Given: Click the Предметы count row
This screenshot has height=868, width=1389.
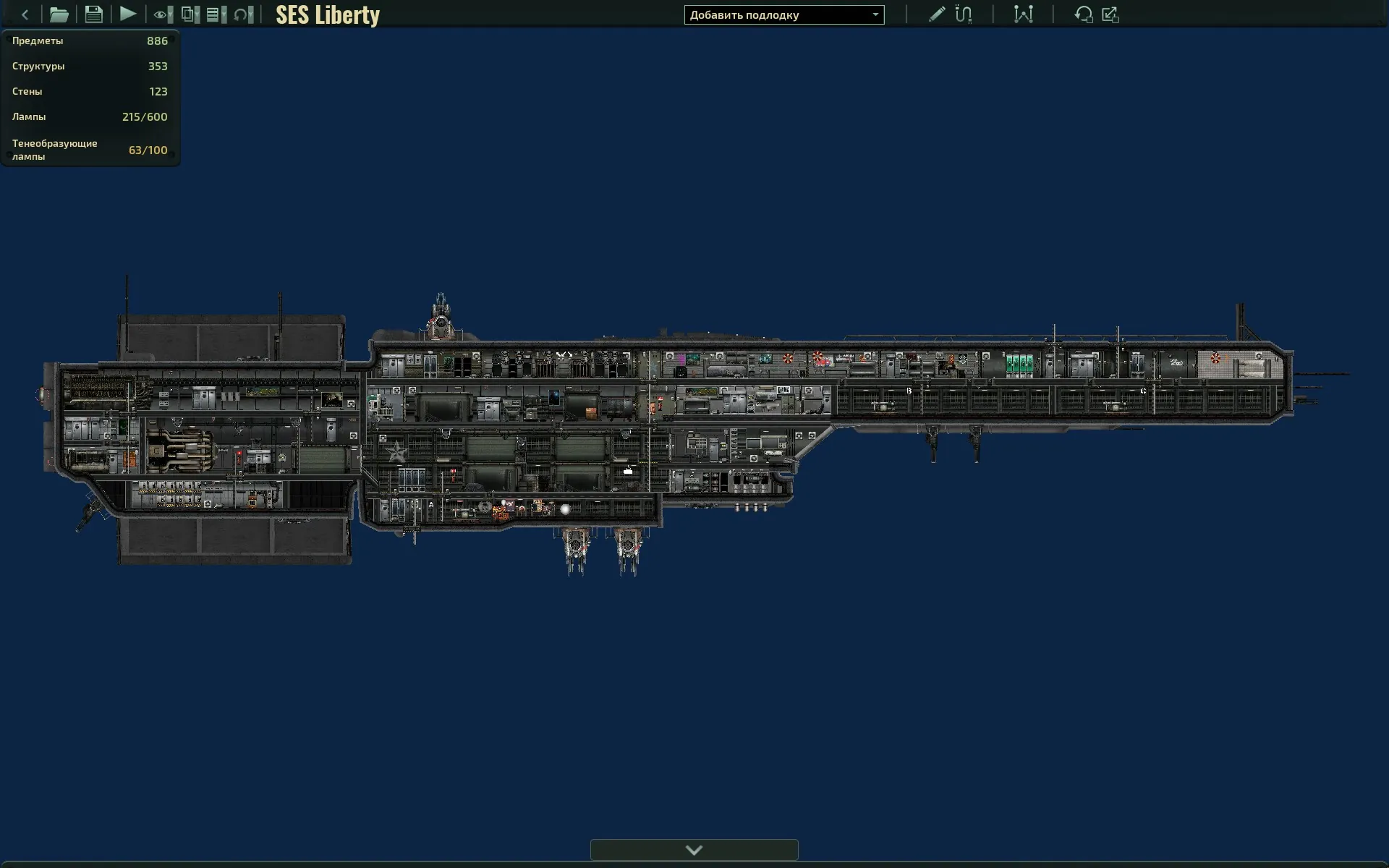Looking at the screenshot, I should pyautogui.click(x=90, y=41).
